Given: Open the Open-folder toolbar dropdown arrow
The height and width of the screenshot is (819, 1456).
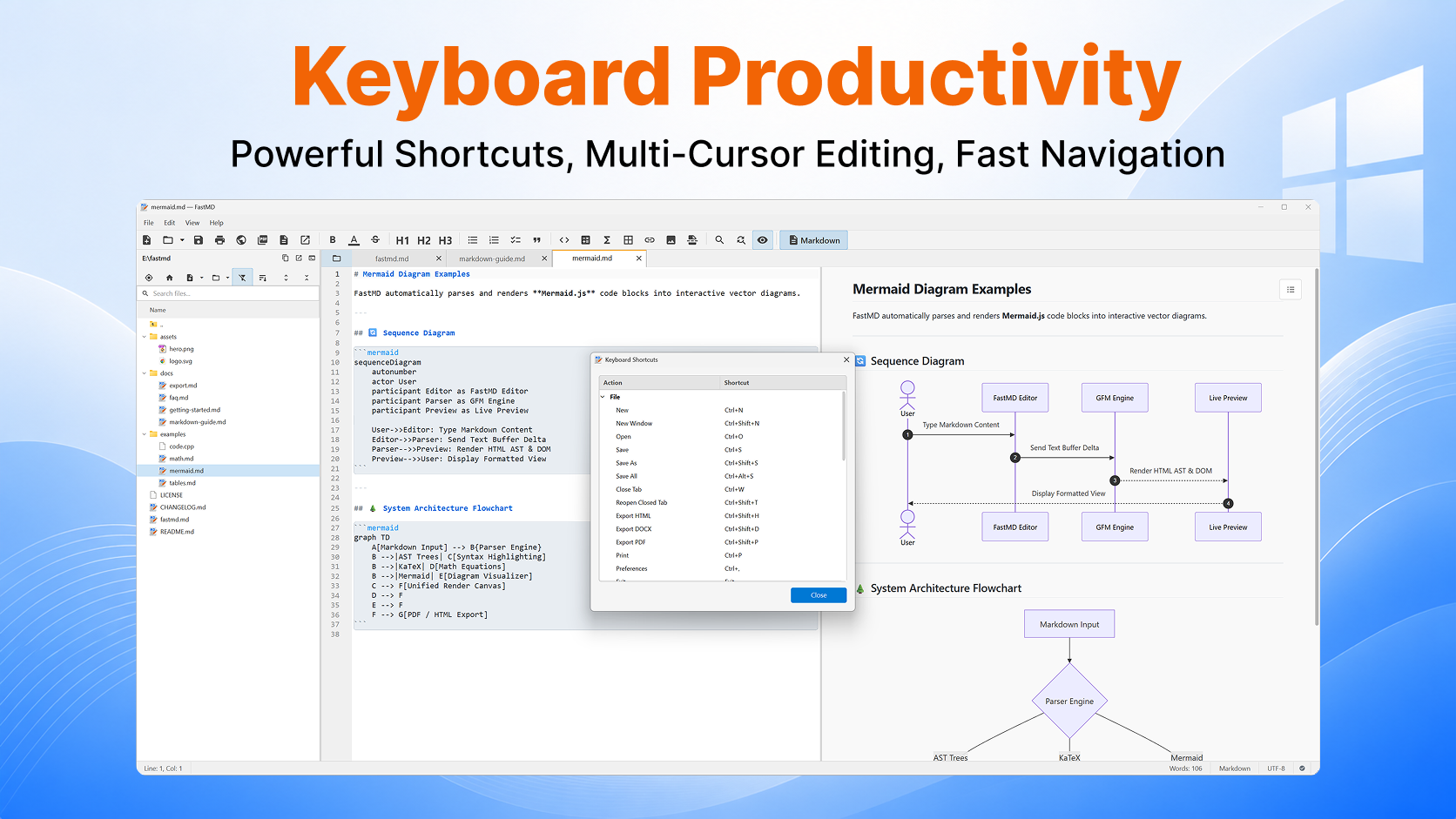Looking at the screenshot, I should coord(182,240).
